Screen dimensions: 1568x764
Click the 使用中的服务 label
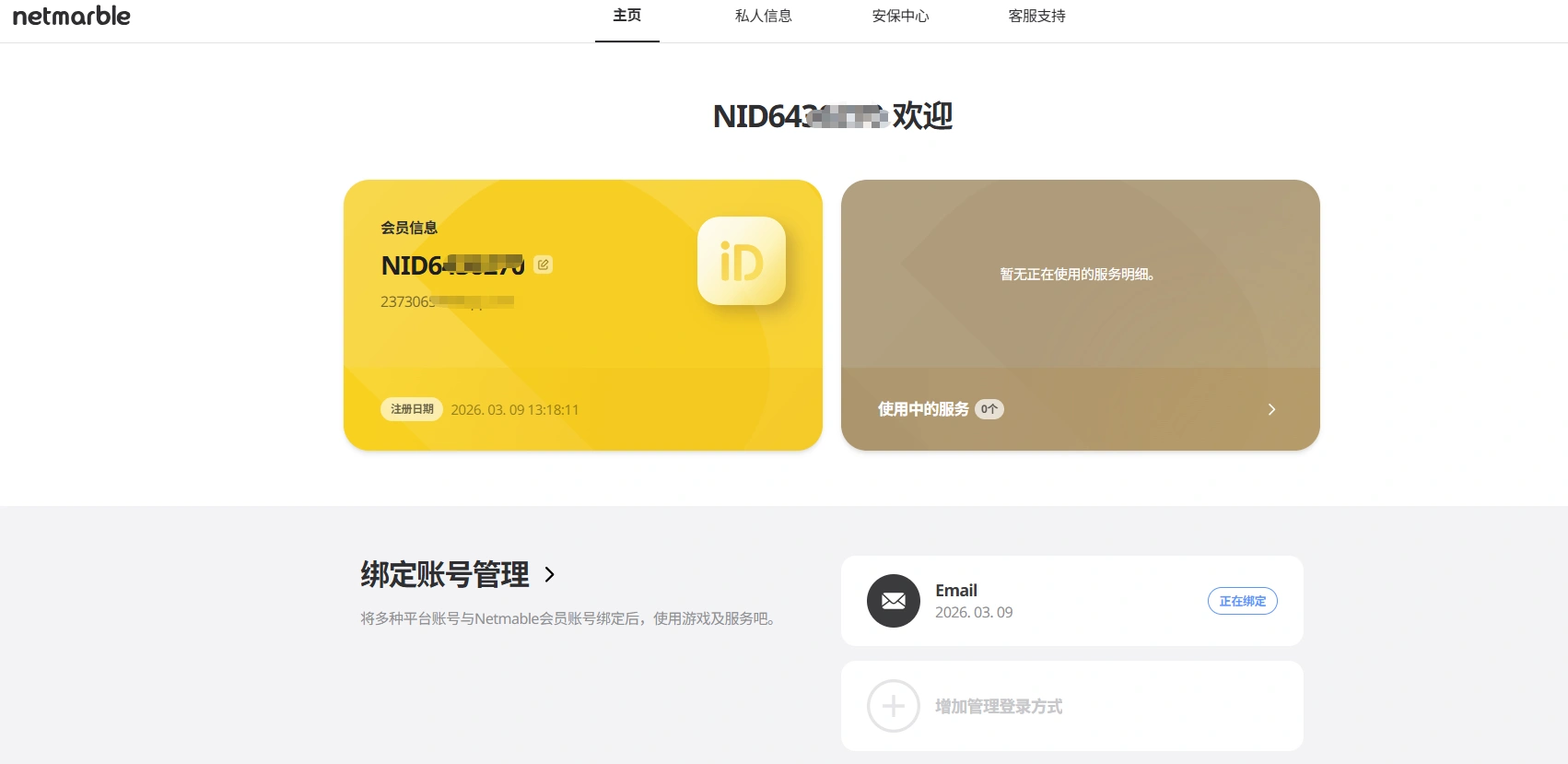pyautogui.click(x=923, y=409)
